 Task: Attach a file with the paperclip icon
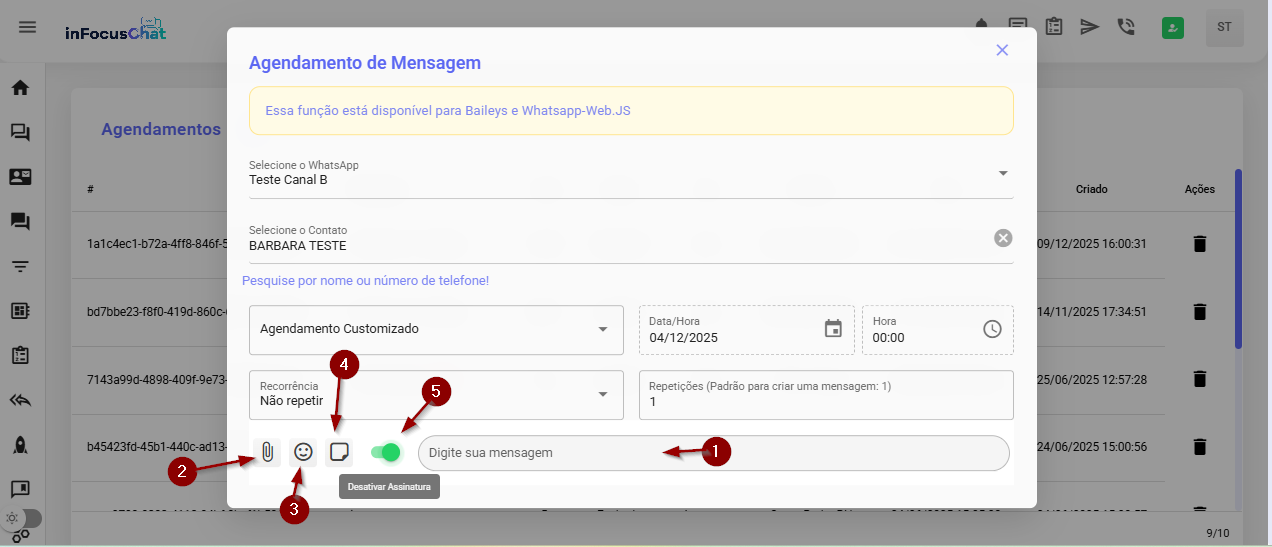point(267,452)
